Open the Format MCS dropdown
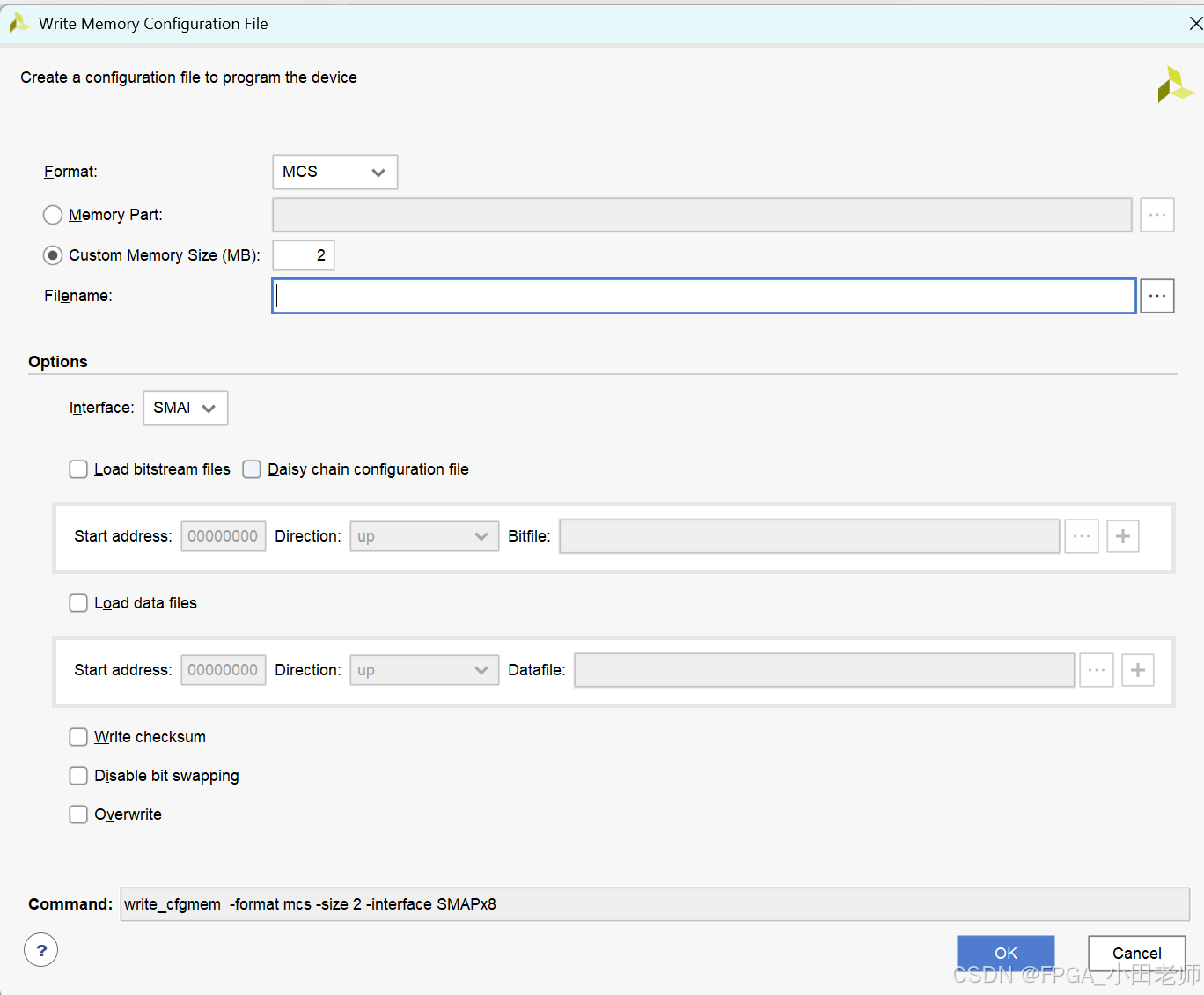The height and width of the screenshot is (995, 1204). pyautogui.click(x=335, y=172)
